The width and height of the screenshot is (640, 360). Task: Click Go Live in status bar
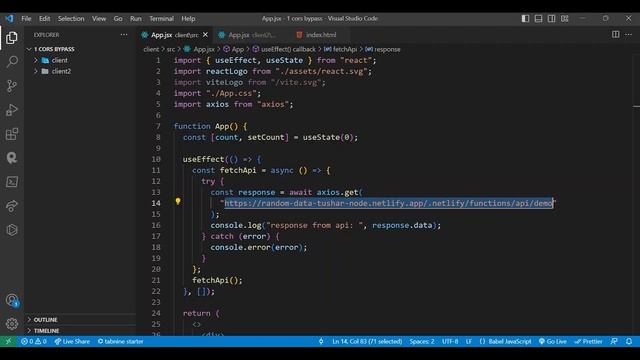pos(553,341)
